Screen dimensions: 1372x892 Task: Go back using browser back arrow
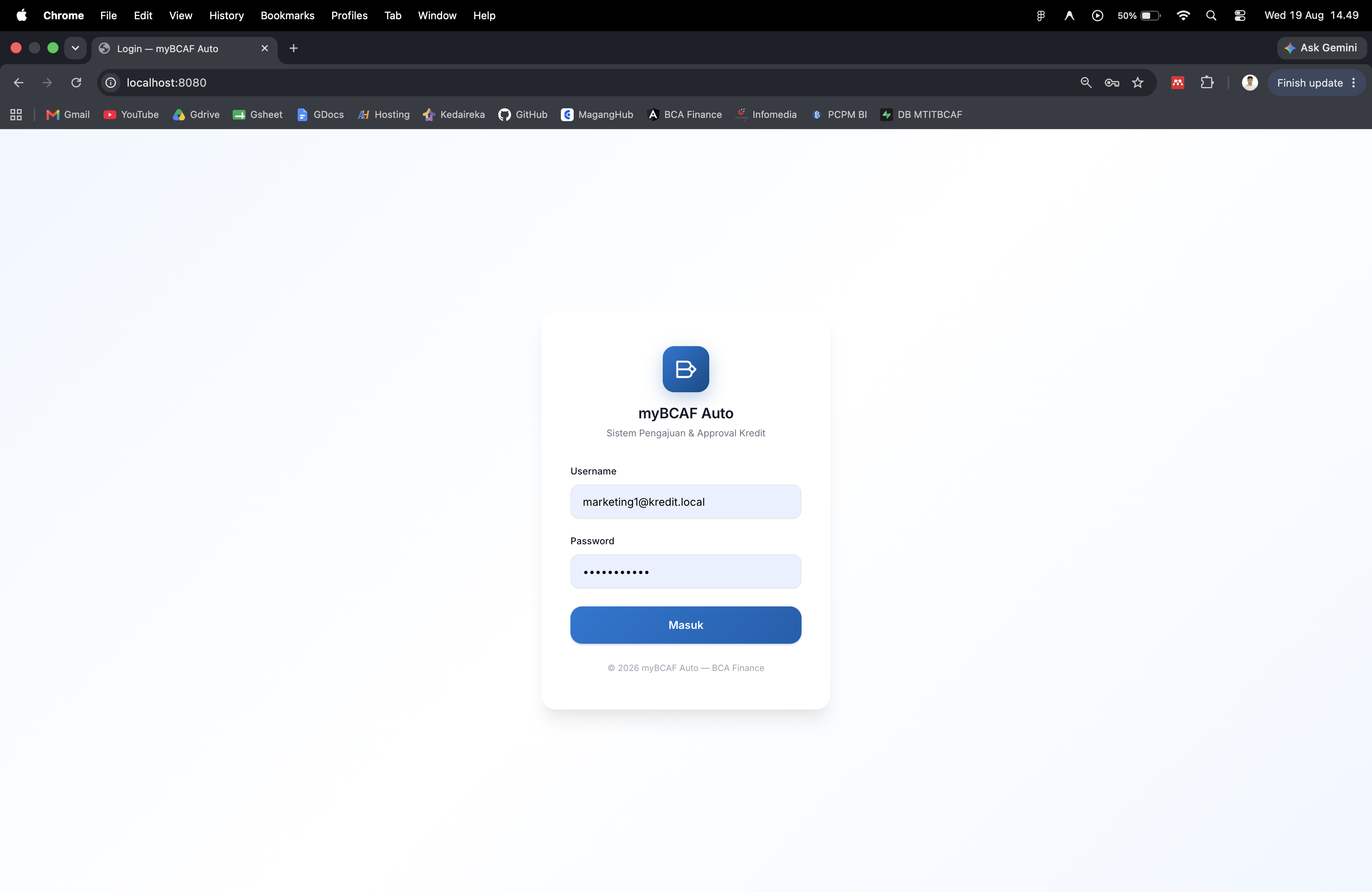(x=18, y=82)
